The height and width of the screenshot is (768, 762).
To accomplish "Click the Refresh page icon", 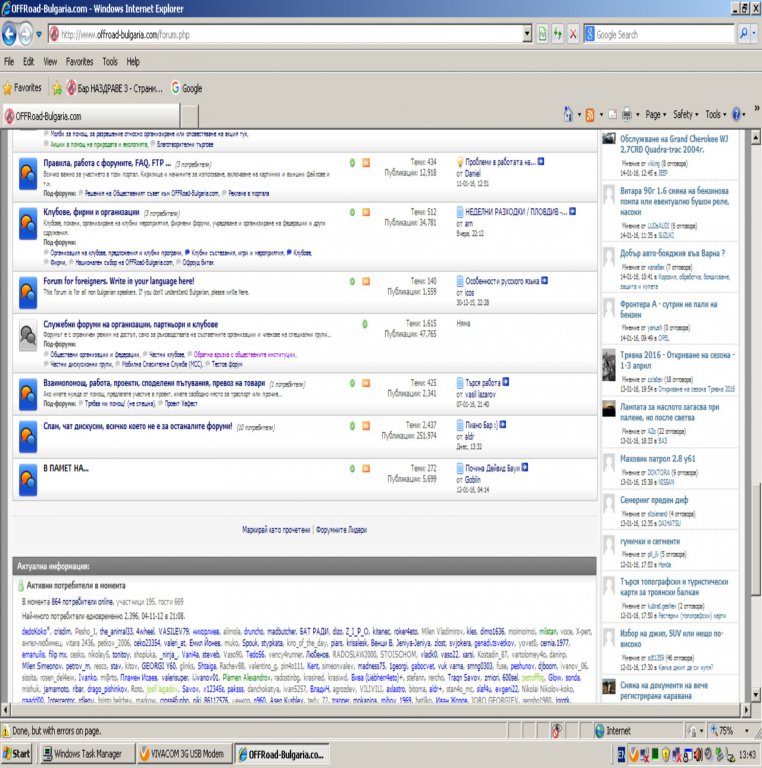I will click(557, 34).
